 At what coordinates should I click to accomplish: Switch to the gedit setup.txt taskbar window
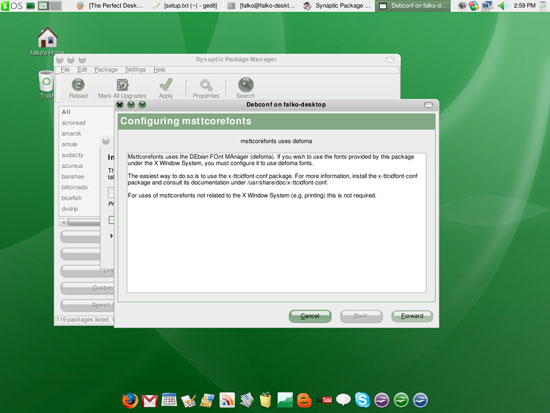(187, 6)
